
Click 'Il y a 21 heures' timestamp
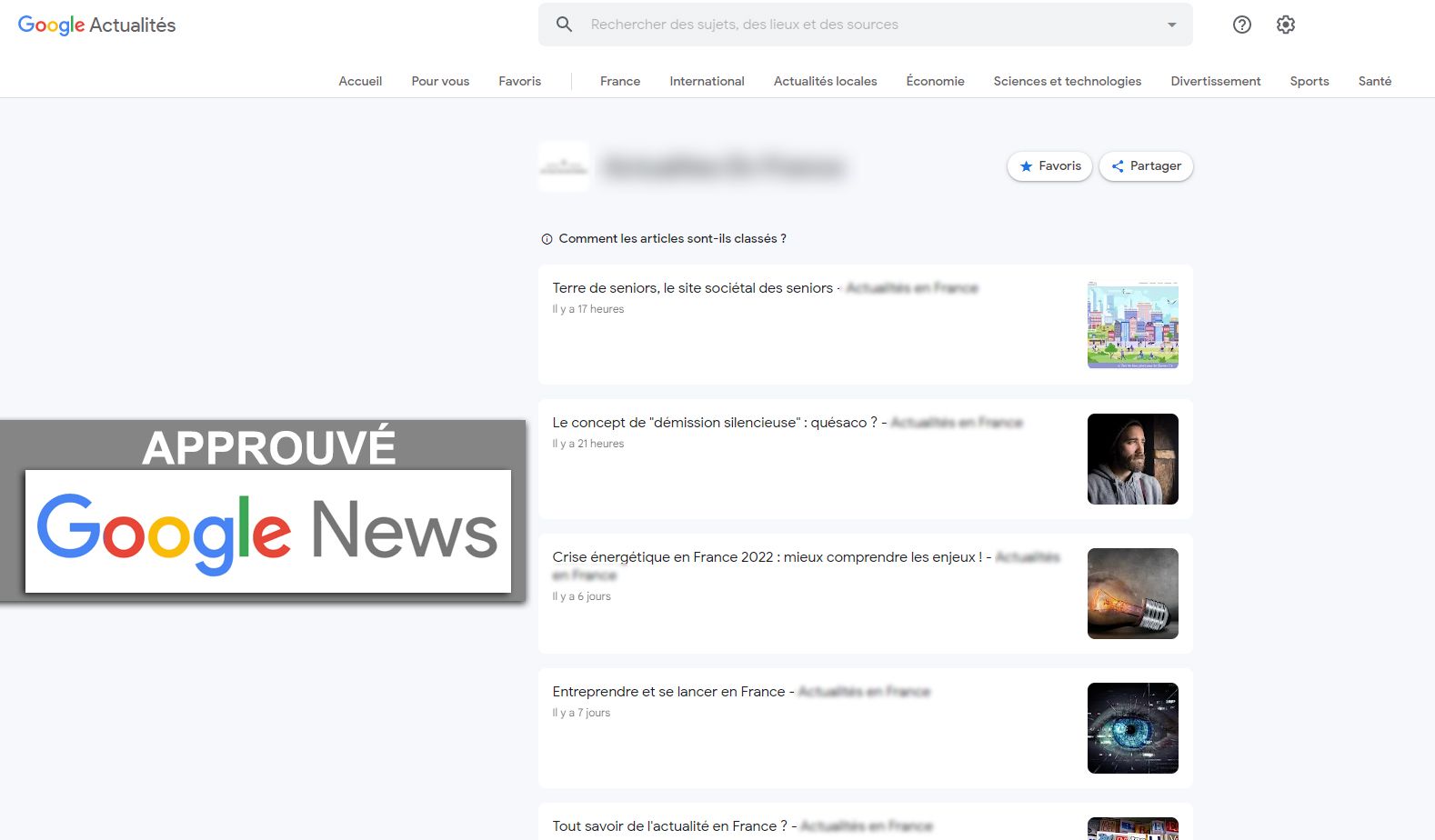click(x=588, y=444)
